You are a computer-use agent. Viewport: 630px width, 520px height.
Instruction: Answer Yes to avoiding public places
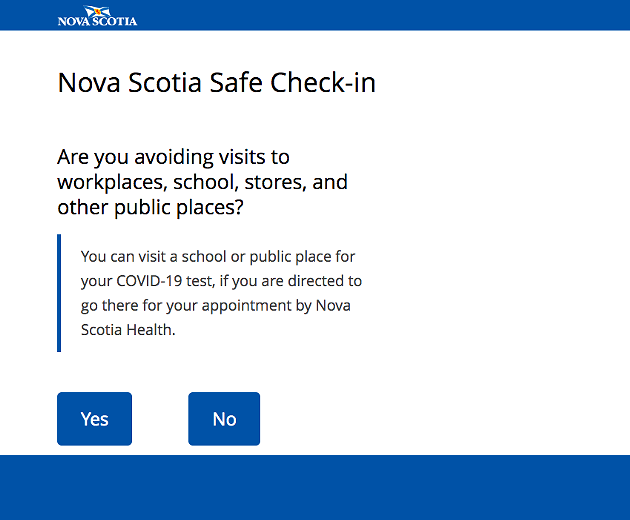[94, 419]
